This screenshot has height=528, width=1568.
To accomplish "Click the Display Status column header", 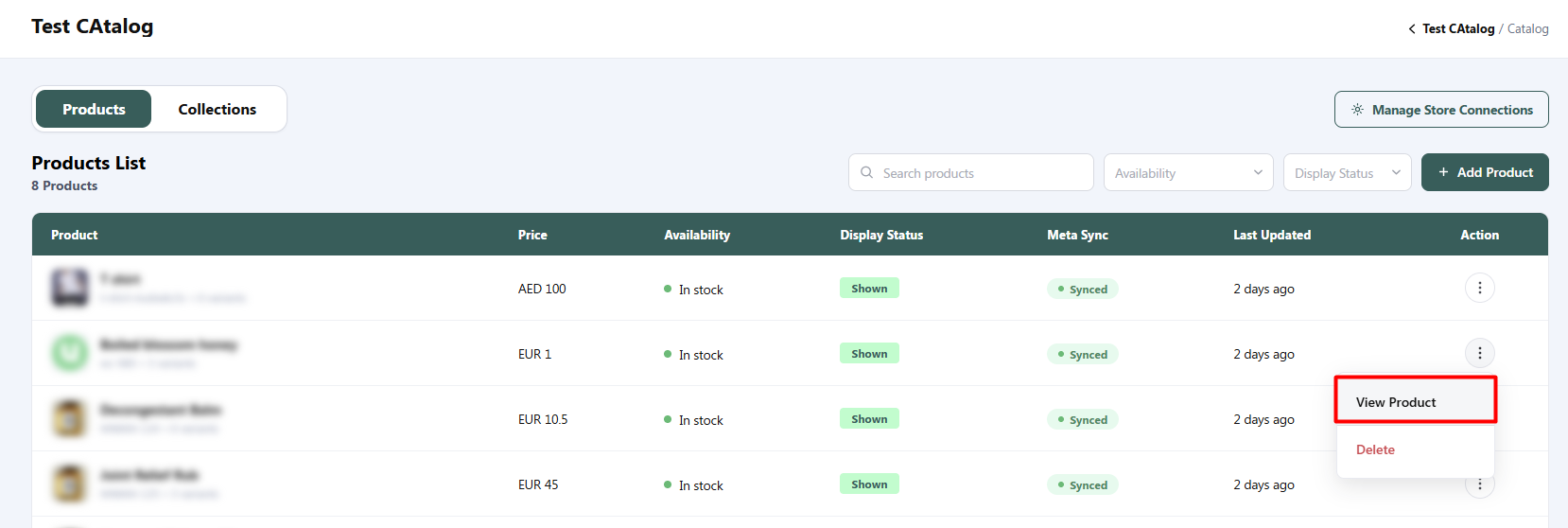I will (881, 235).
